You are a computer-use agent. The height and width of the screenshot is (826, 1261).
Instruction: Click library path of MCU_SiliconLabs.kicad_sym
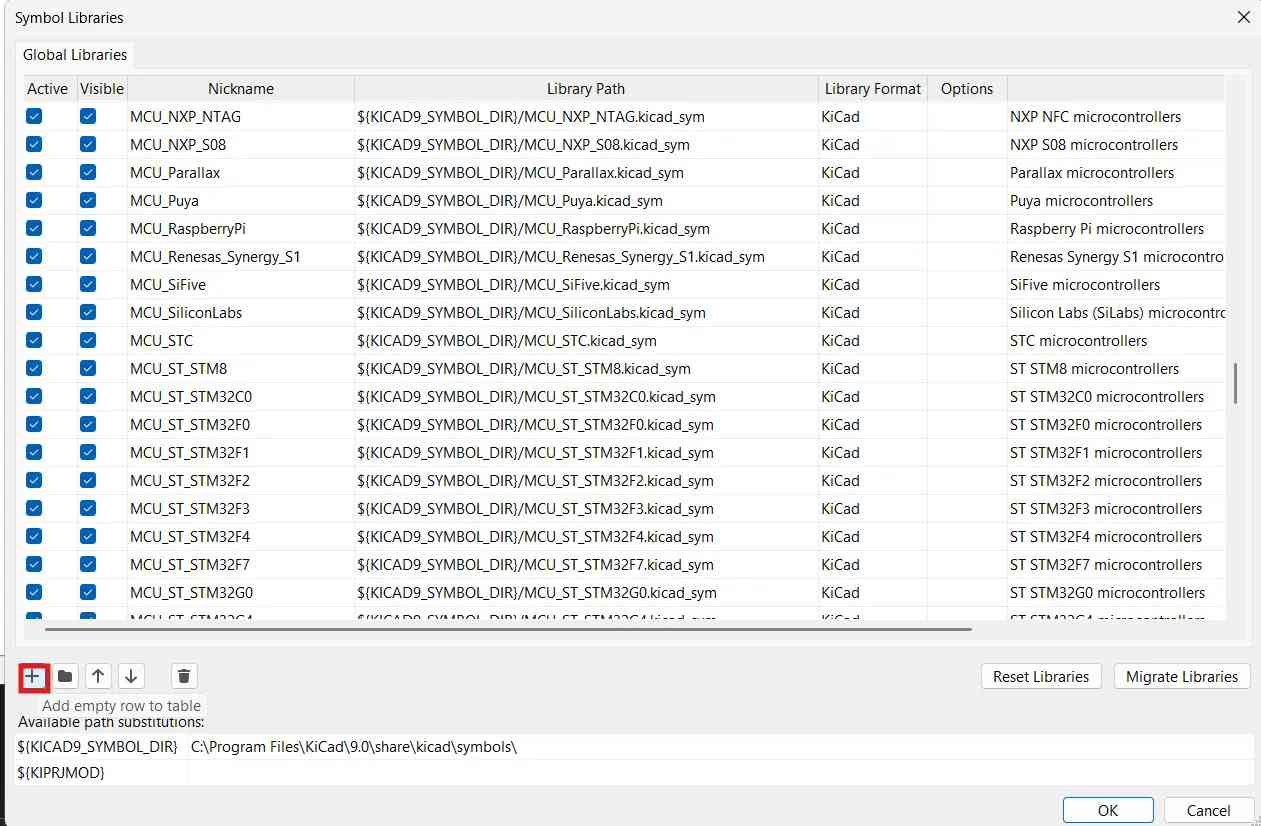coord(586,312)
